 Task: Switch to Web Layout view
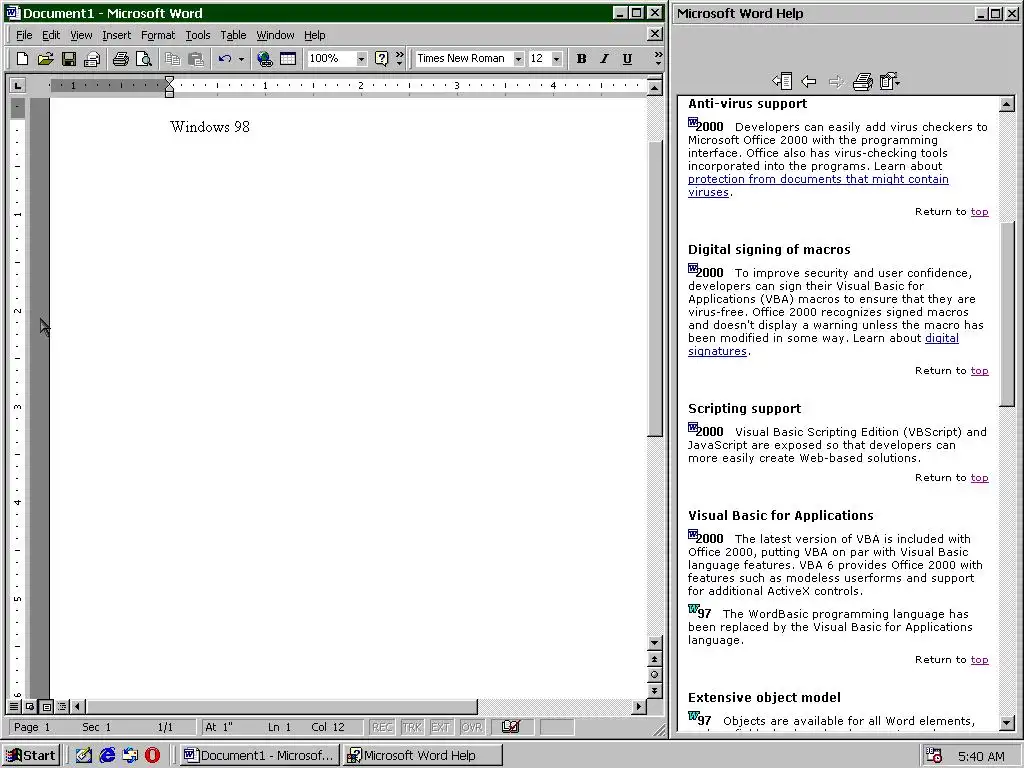click(x=30, y=706)
